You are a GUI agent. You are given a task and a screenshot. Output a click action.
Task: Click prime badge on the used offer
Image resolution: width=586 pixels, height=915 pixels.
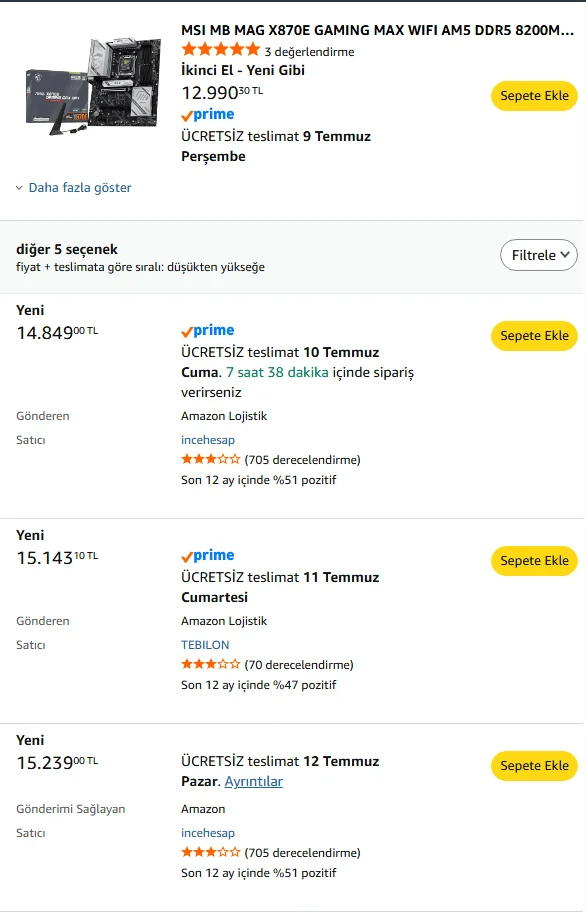click(208, 114)
